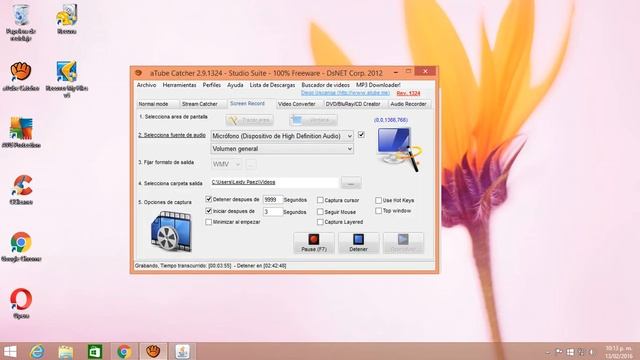Click the Selecciona fuente de audio link
The height and width of the screenshot is (360, 640).
coord(172,135)
